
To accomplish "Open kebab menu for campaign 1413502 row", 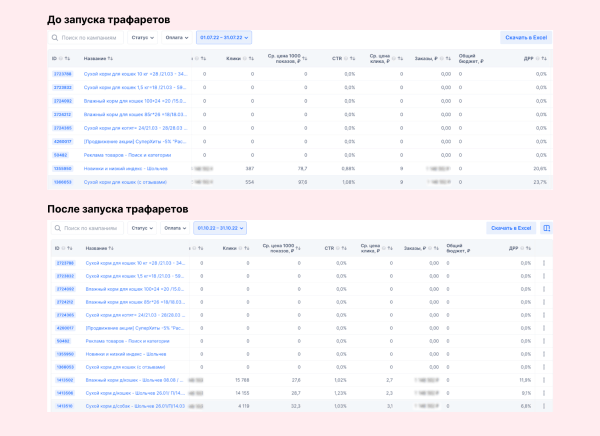I will 544,380.
